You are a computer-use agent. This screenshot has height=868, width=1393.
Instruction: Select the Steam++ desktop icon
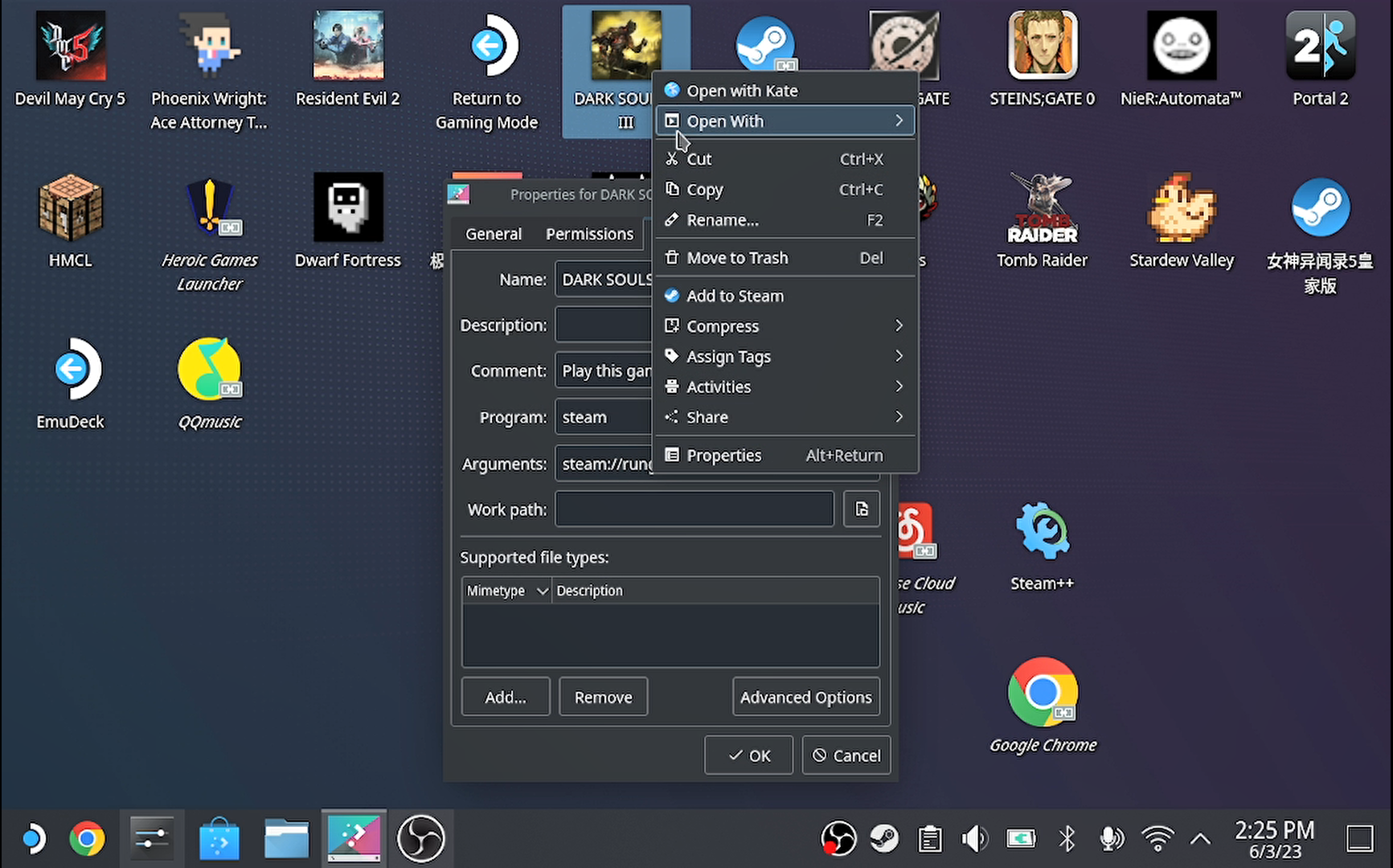pyautogui.click(x=1043, y=530)
